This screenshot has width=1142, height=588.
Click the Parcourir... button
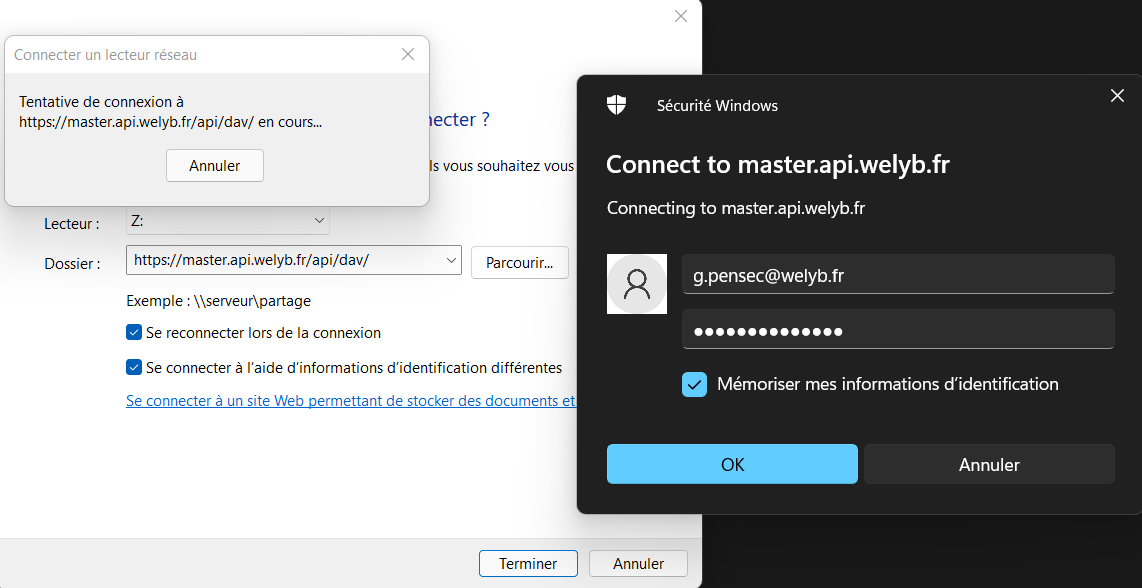[x=520, y=262]
